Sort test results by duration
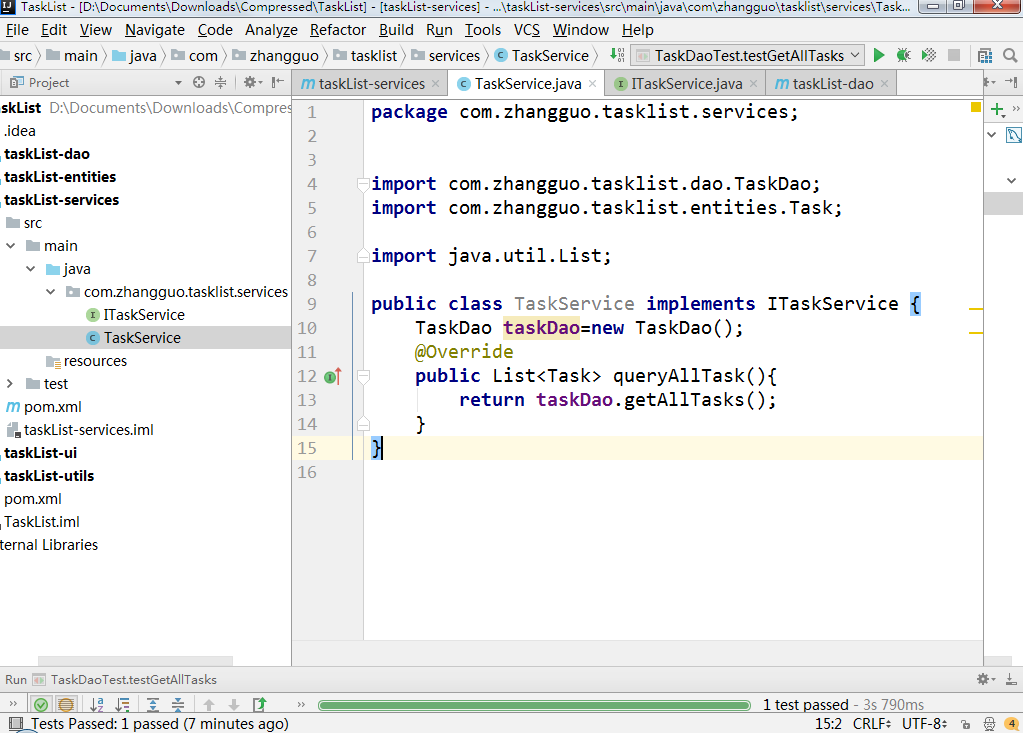The height and width of the screenshot is (733, 1023). click(x=122, y=705)
